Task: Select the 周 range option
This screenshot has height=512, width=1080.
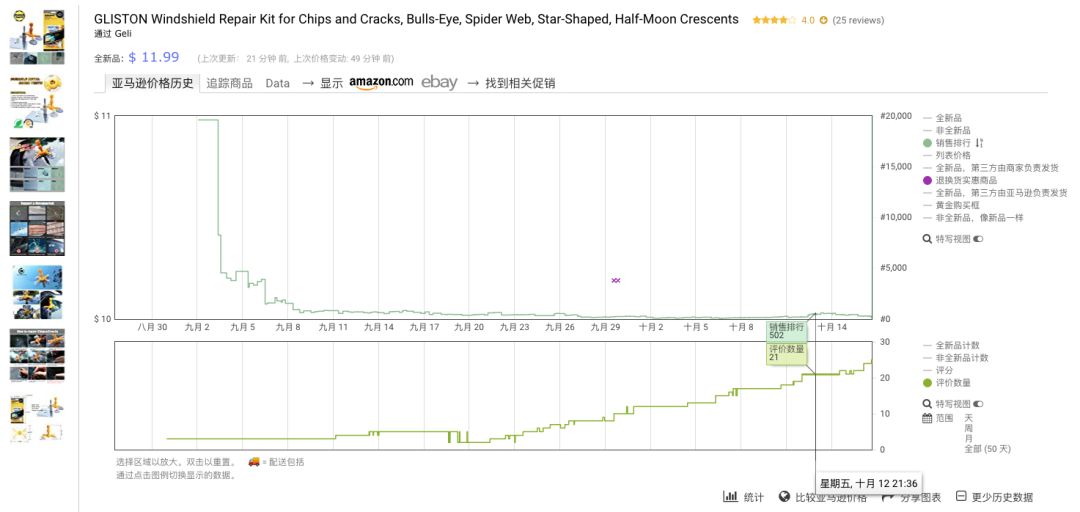Action: [968, 428]
